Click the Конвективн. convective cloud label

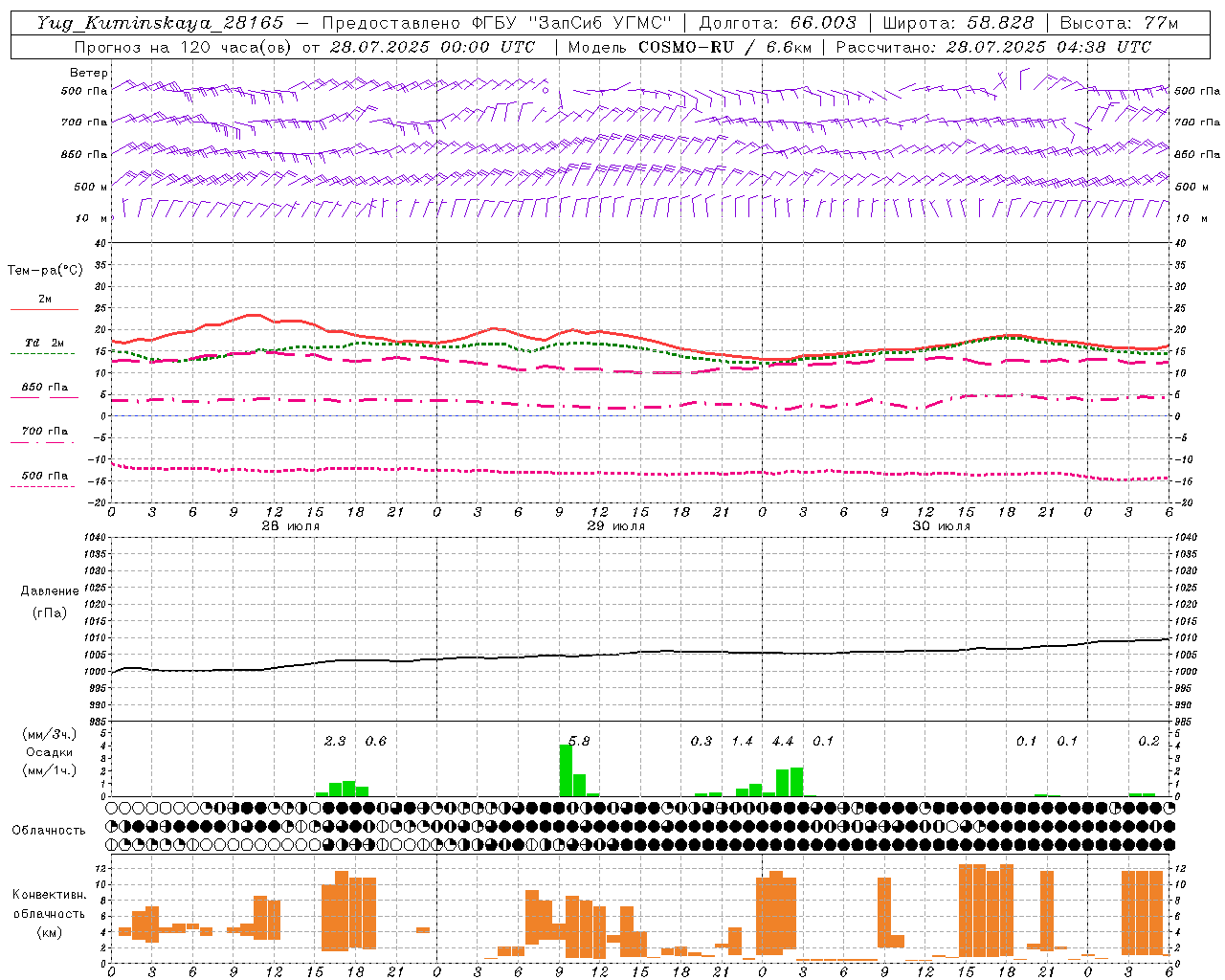coord(50,895)
